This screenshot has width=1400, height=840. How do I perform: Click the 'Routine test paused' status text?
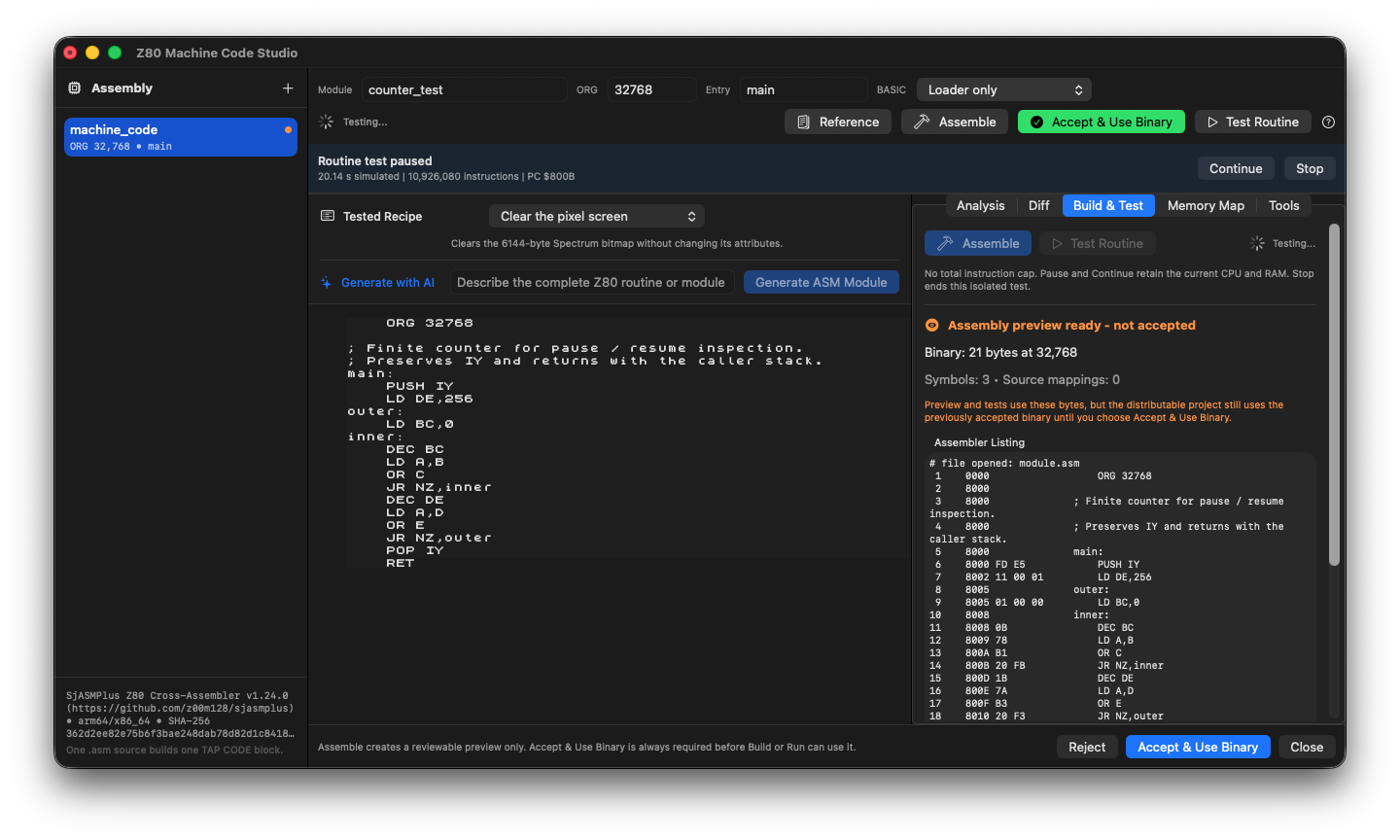coord(375,161)
